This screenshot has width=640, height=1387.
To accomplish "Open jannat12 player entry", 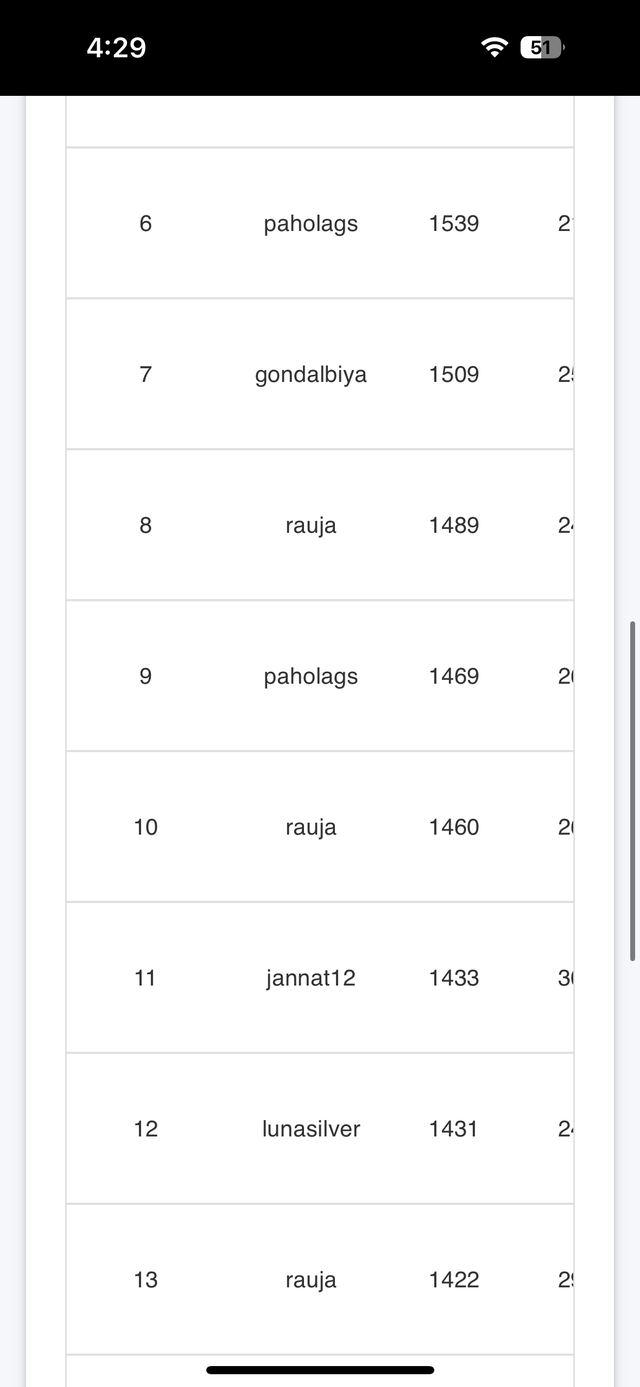I will 311,978.
